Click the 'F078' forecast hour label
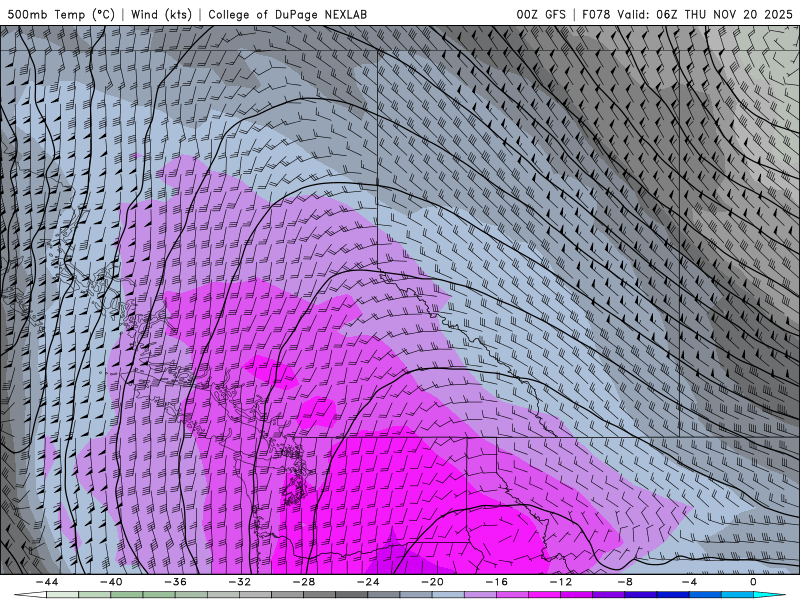 coord(596,14)
